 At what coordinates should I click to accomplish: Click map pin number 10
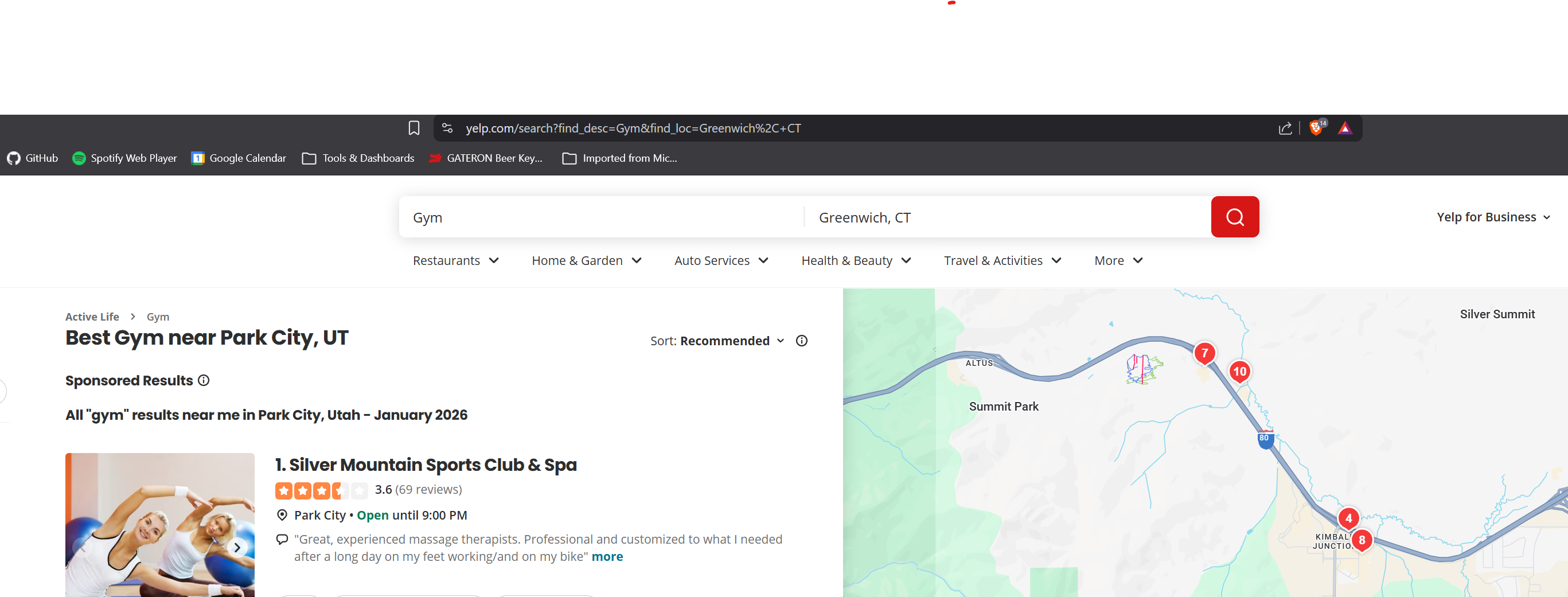(x=1239, y=372)
